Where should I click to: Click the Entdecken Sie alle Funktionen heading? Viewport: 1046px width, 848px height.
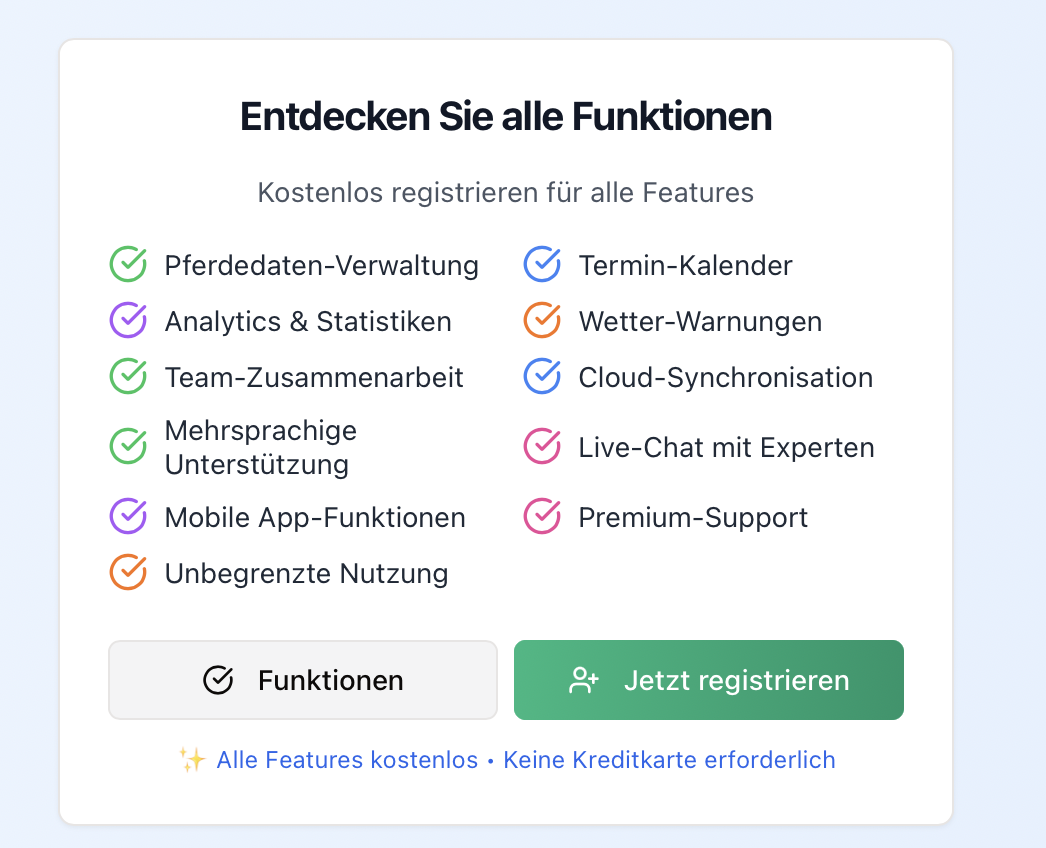[506, 117]
